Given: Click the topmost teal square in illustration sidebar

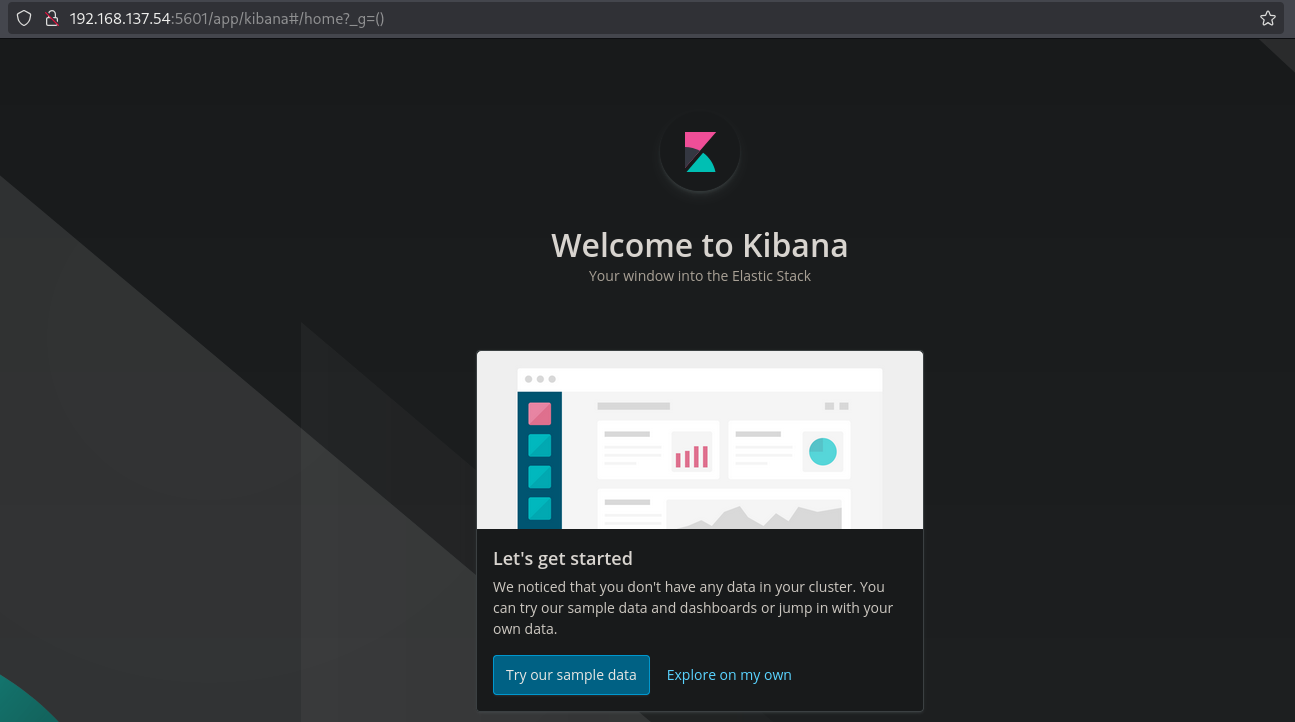Looking at the screenshot, I should [x=540, y=445].
